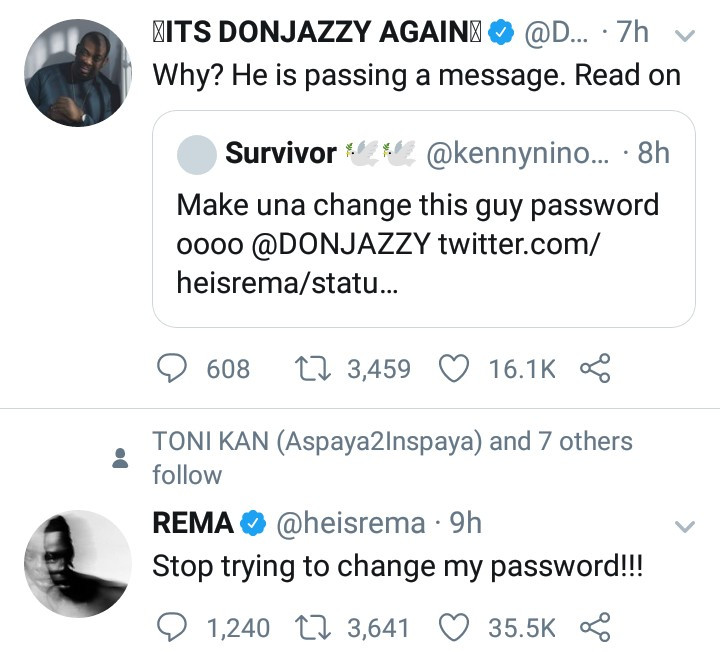Share REMA's password tweet
The height and width of the screenshot is (652, 720).
[x=595, y=627]
